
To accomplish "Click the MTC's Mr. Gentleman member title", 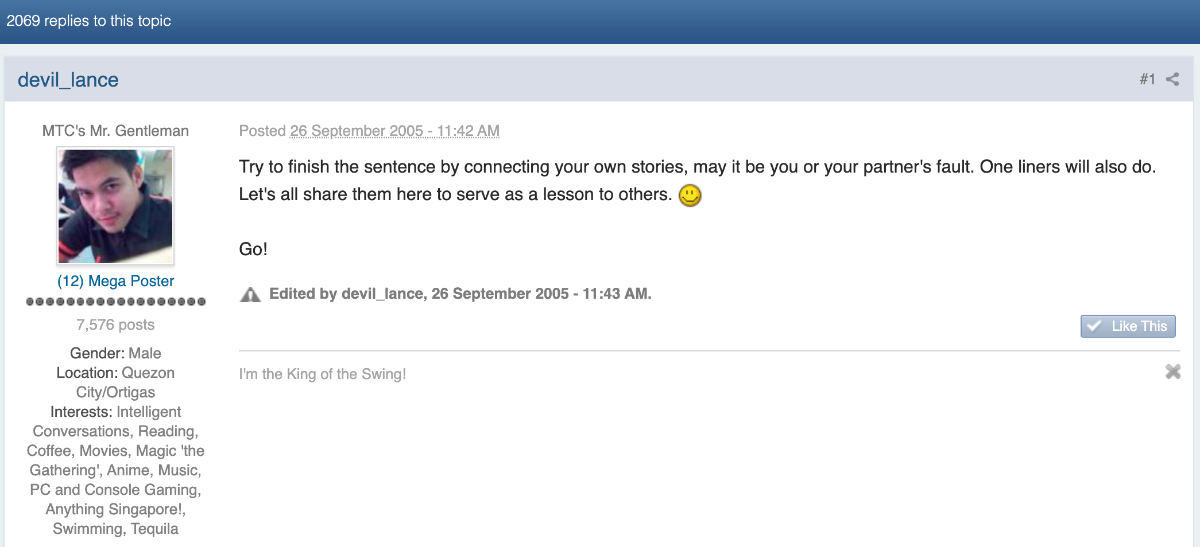I will point(116,131).
